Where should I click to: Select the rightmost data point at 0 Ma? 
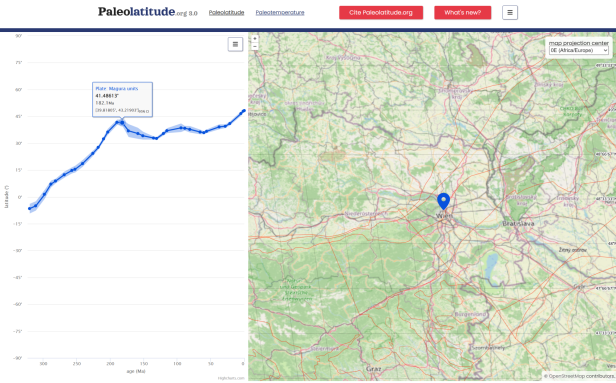(244, 111)
